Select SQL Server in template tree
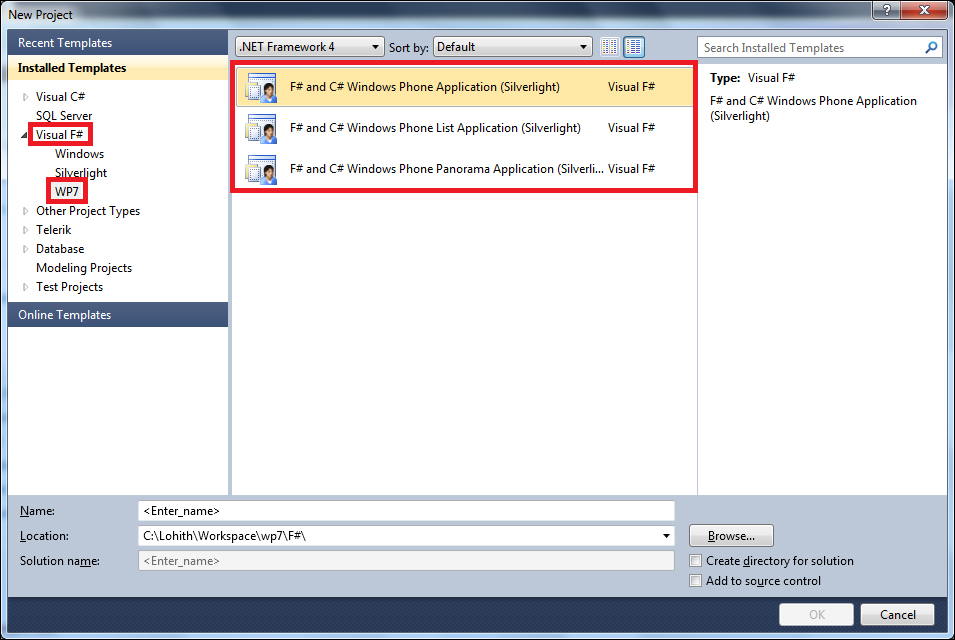This screenshot has height=640, width=955. click(x=64, y=116)
